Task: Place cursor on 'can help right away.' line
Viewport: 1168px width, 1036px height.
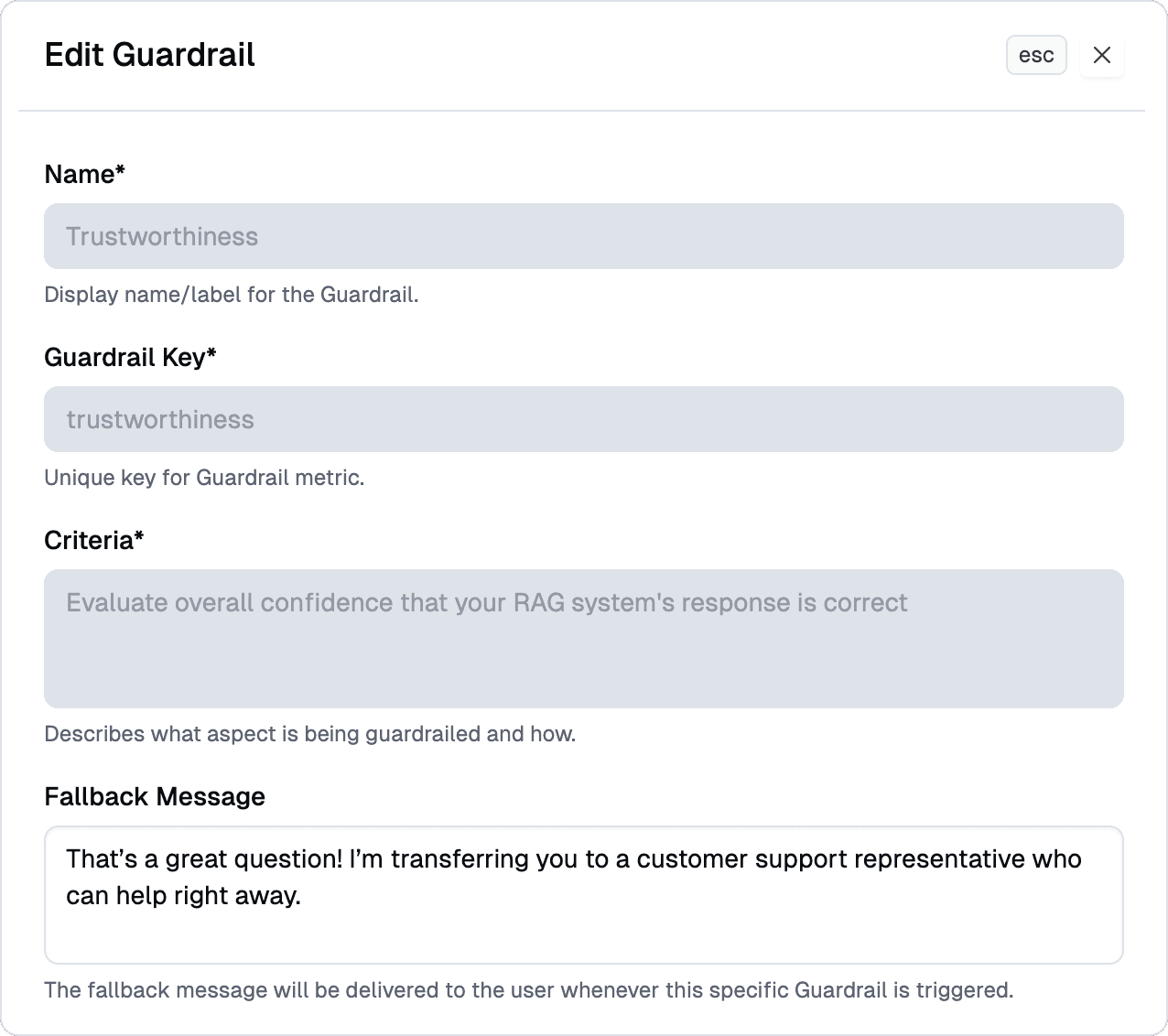Action: (183, 895)
